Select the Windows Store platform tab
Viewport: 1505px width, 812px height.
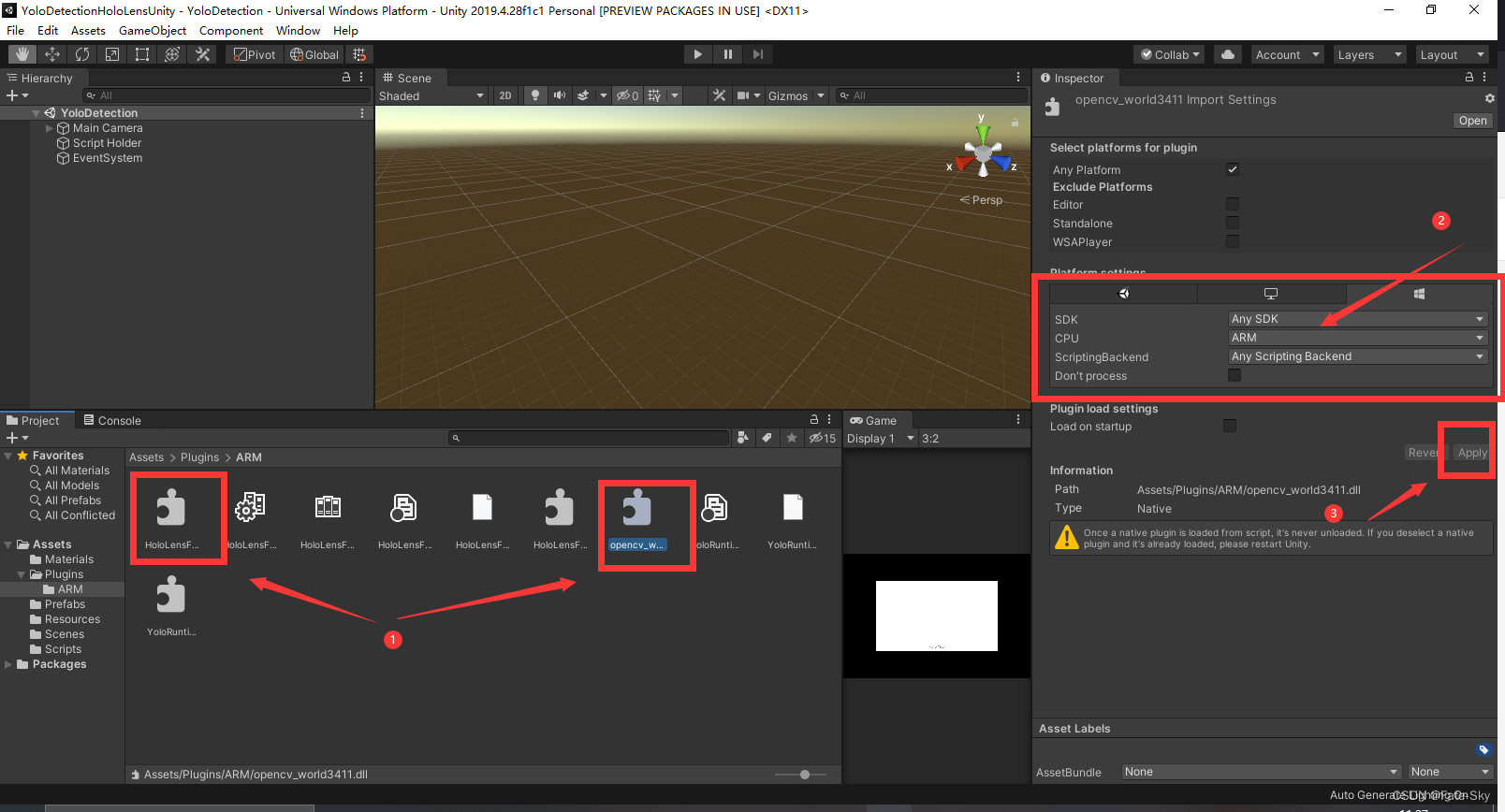click(x=1419, y=294)
